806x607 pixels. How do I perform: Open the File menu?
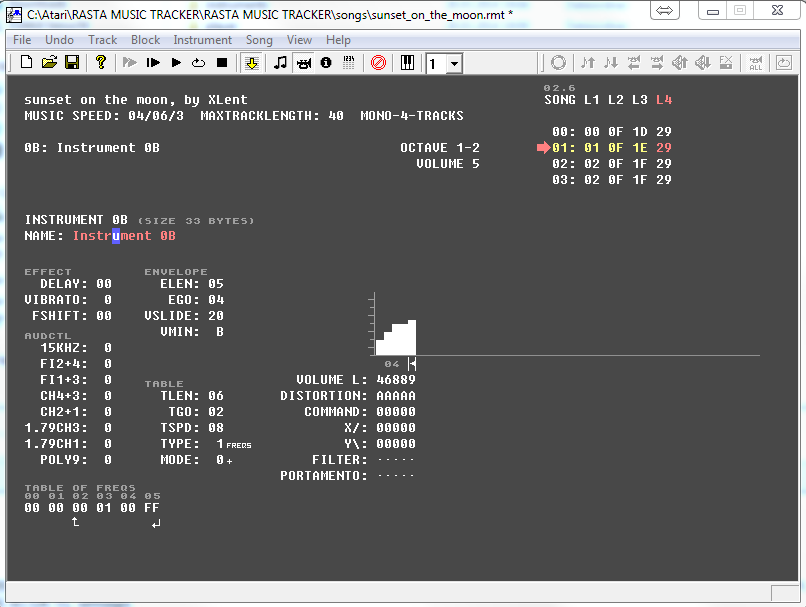22,40
